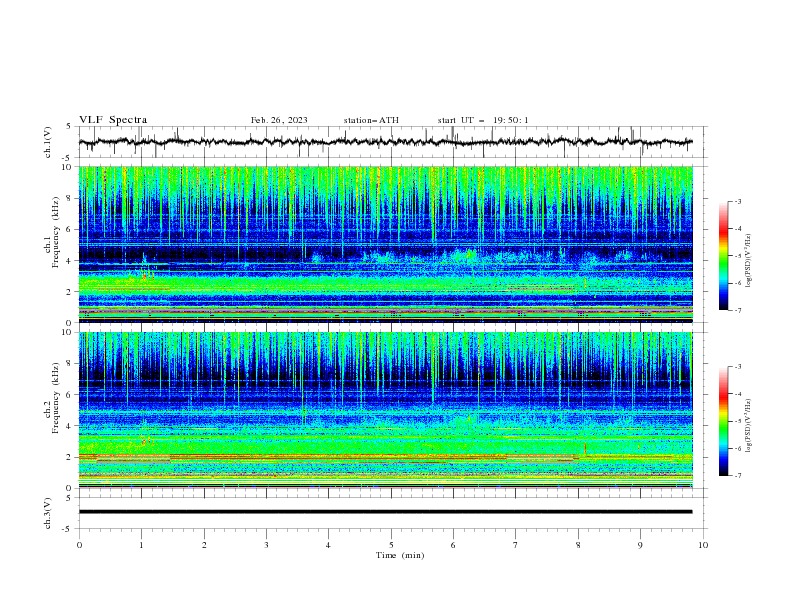Select the ch.1 colorbar "log(PSD)(V²/Hz)" label
792x612 pixels.
(x=749, y=261)
